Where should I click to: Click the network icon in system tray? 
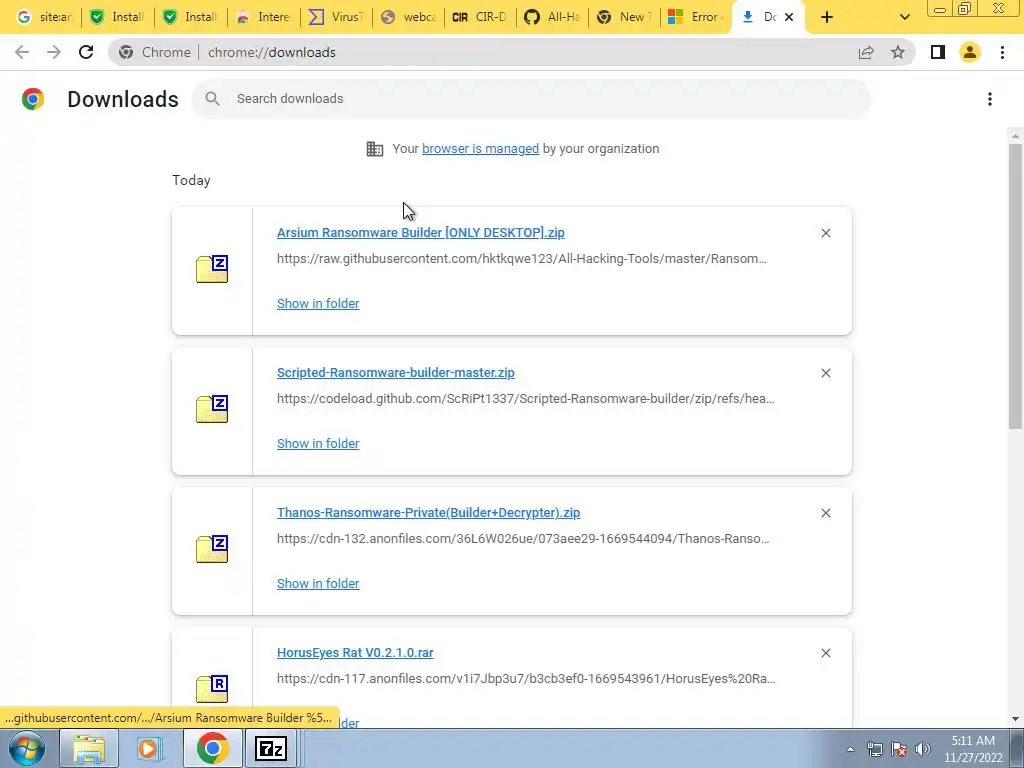point(875,749)
